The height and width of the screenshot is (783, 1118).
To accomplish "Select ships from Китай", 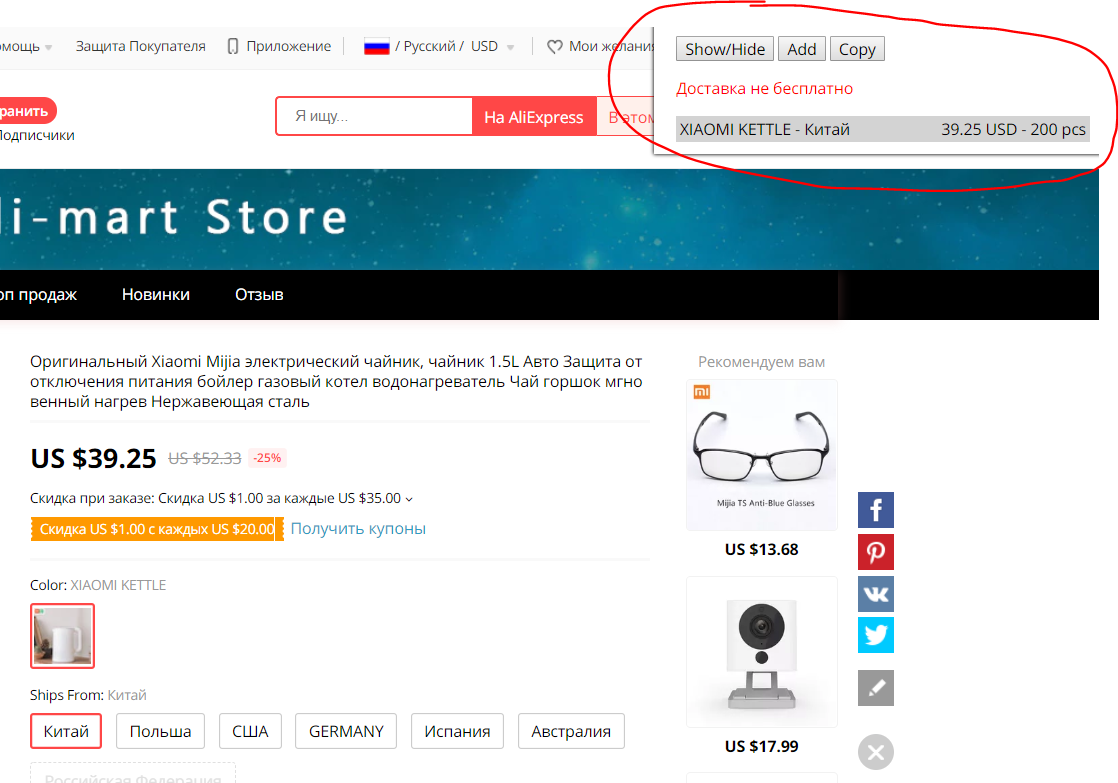I will [66, 731].
